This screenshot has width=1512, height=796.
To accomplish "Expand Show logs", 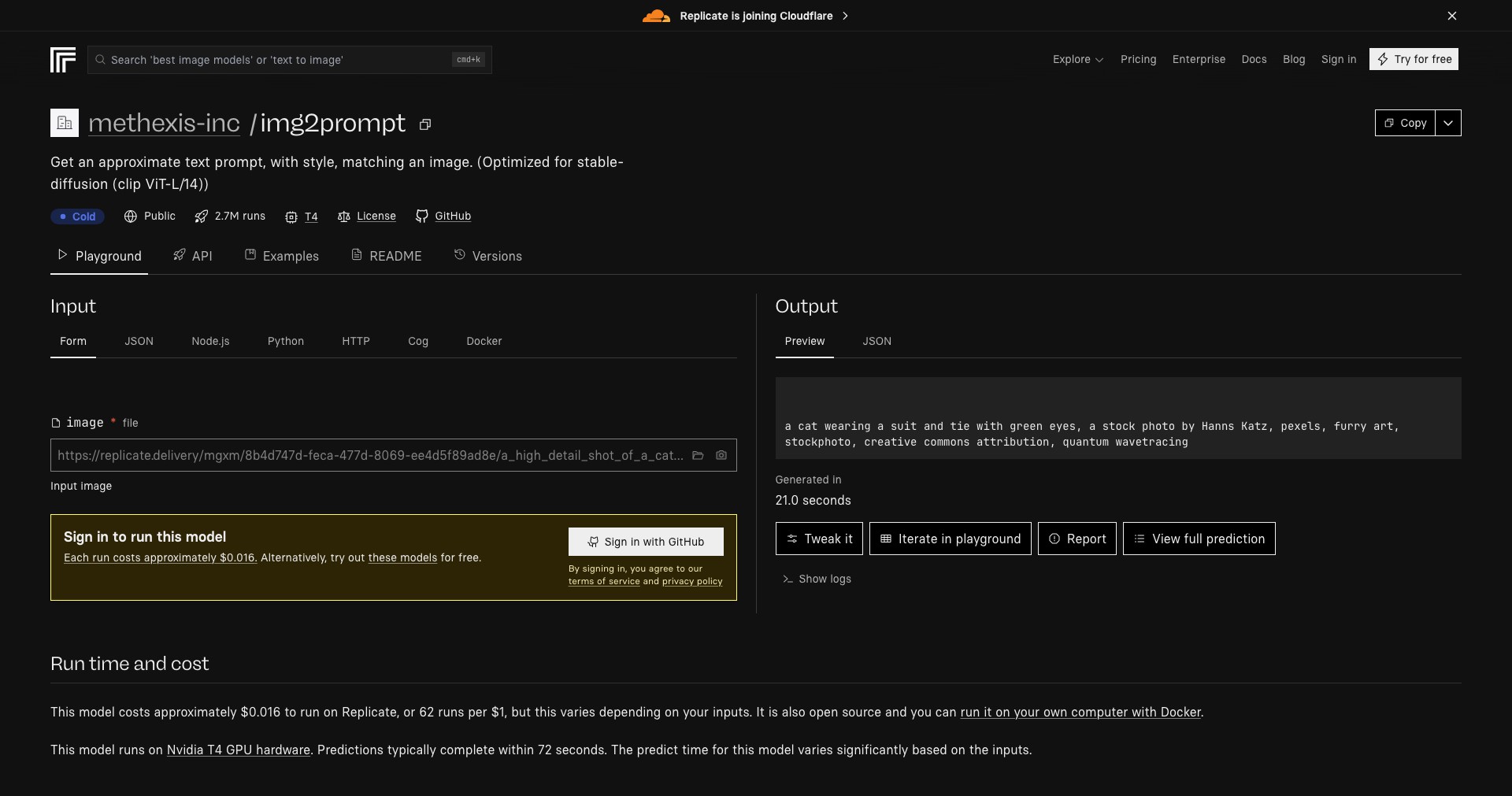I will [817, 579].
